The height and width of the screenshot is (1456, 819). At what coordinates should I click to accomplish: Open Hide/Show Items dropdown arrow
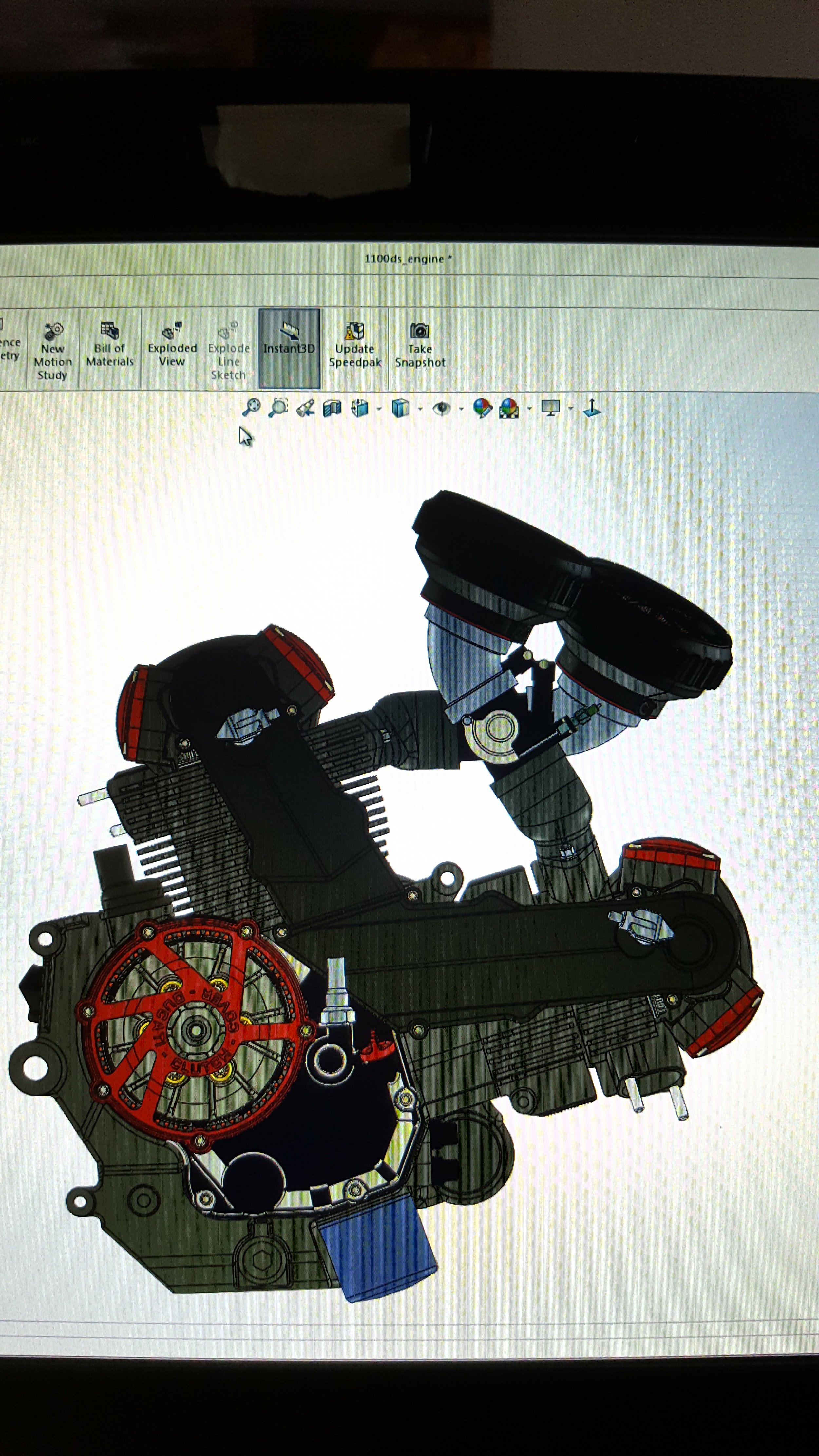(461, 409)
